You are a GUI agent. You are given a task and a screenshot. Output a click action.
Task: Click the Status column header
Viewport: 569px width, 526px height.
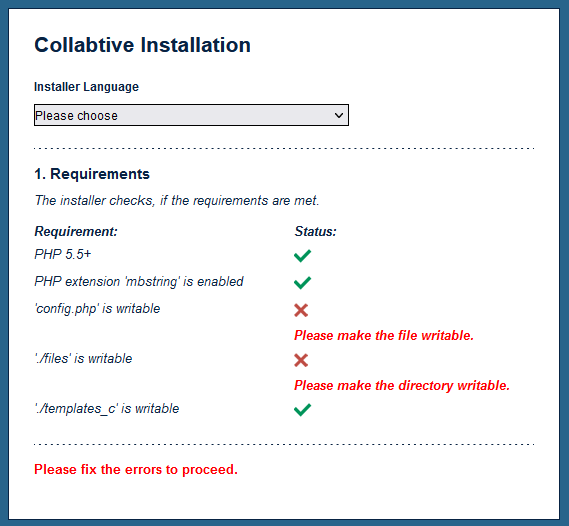315,231
